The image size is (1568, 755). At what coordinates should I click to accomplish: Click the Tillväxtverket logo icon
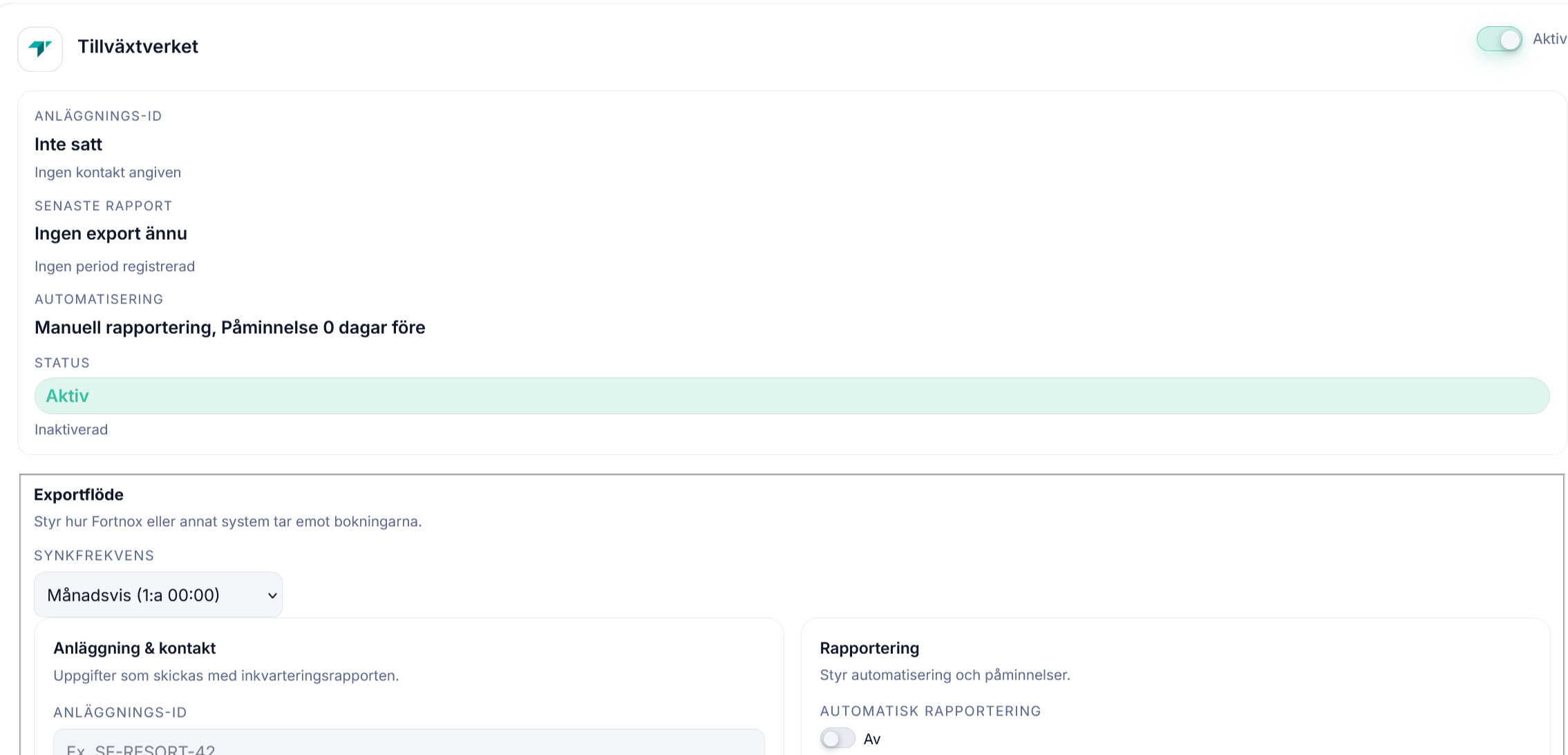click(x=40, y=48)
